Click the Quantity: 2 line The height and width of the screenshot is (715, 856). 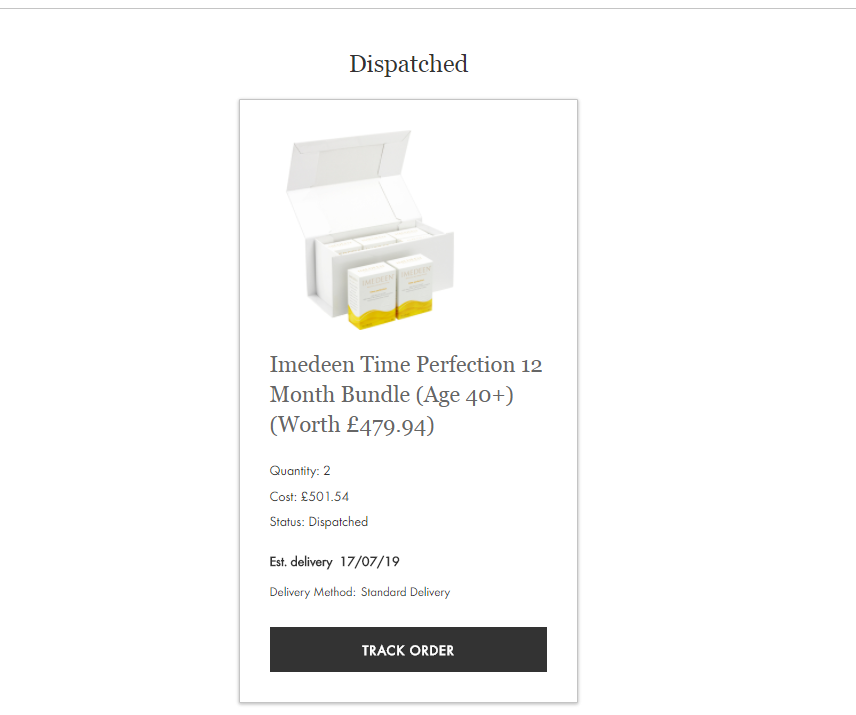tap(300, 470)
